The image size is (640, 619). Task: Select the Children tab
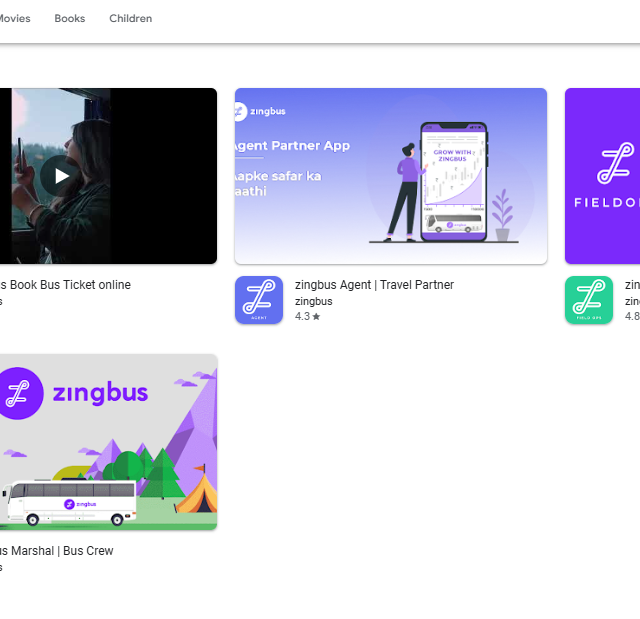coord(131,18)
